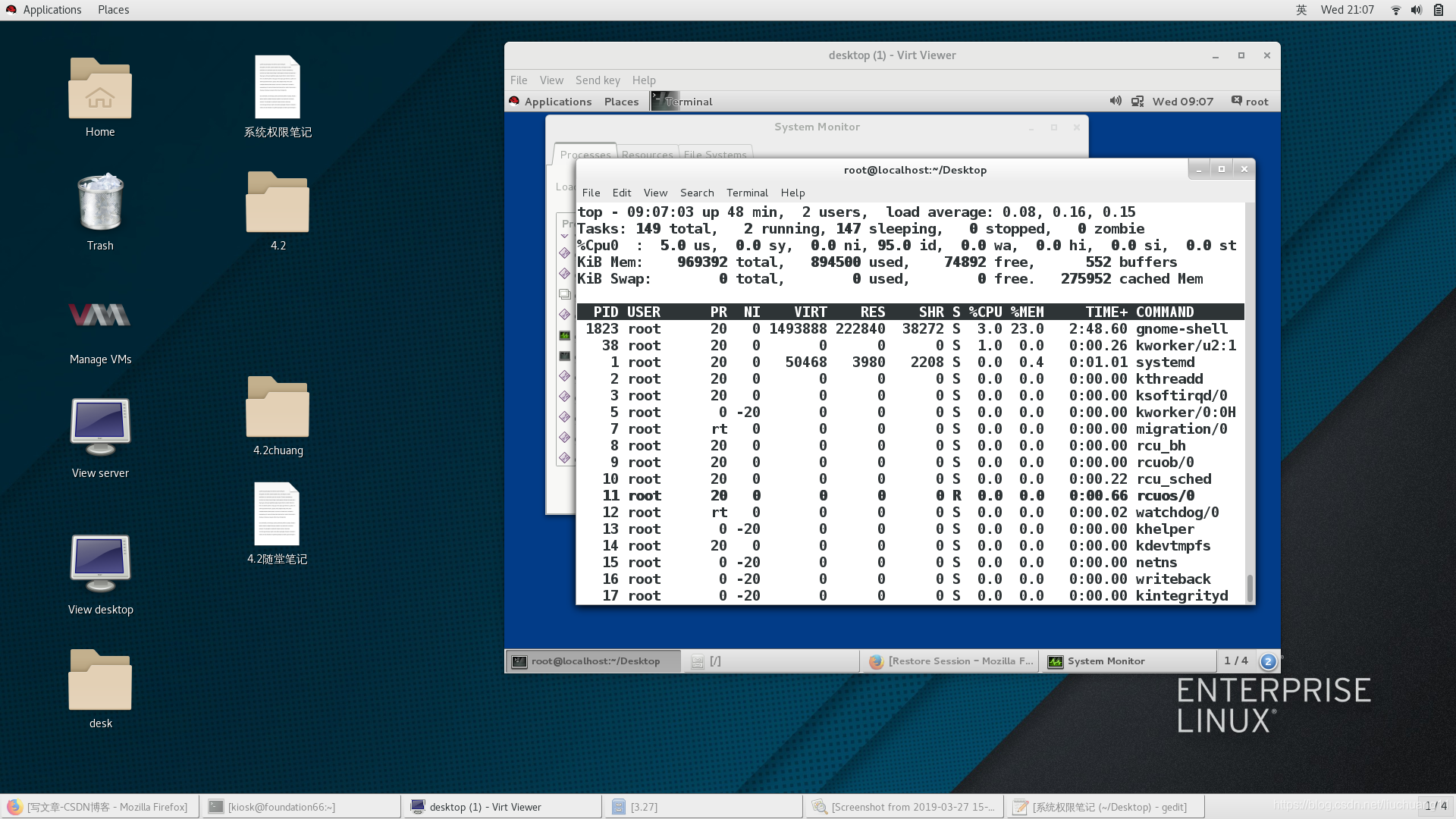Click the Terminal app indicator in guest panel
Image resolution: width=1456 pixels, height=819 pixels.
(682, 101)
